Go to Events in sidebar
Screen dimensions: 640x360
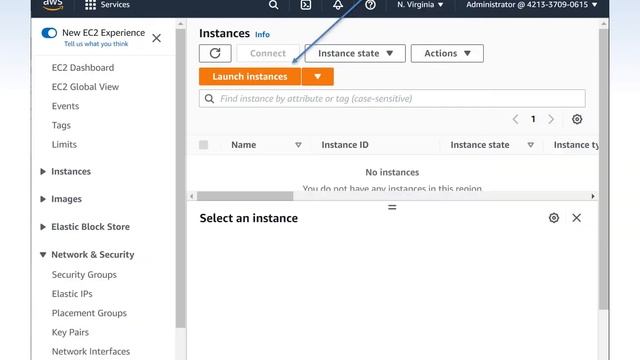click(x=65, y=106)
